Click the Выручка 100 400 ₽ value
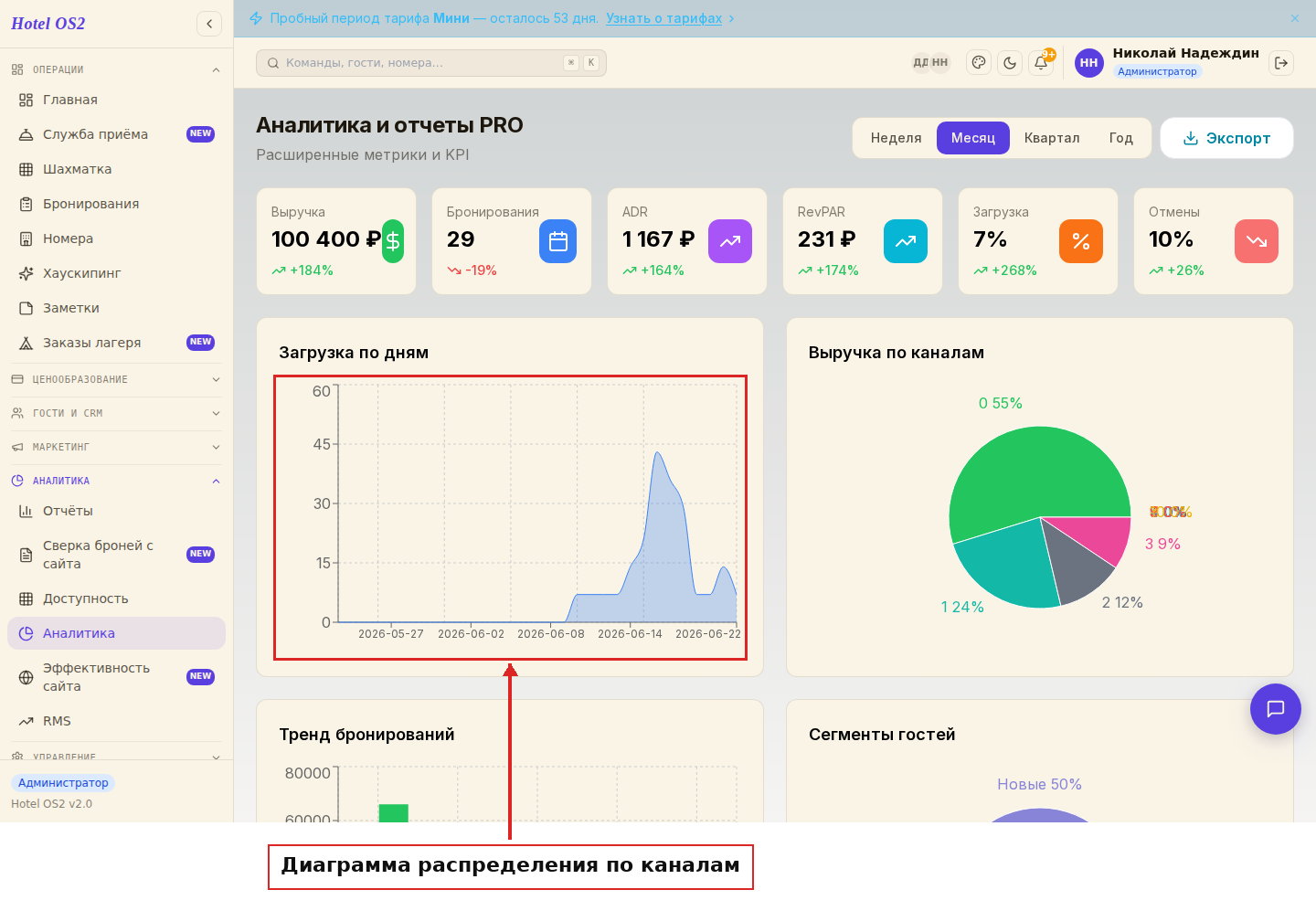The height and width of the screenshot is (911, 1316). pyautogui.click(x=326, y=239)
